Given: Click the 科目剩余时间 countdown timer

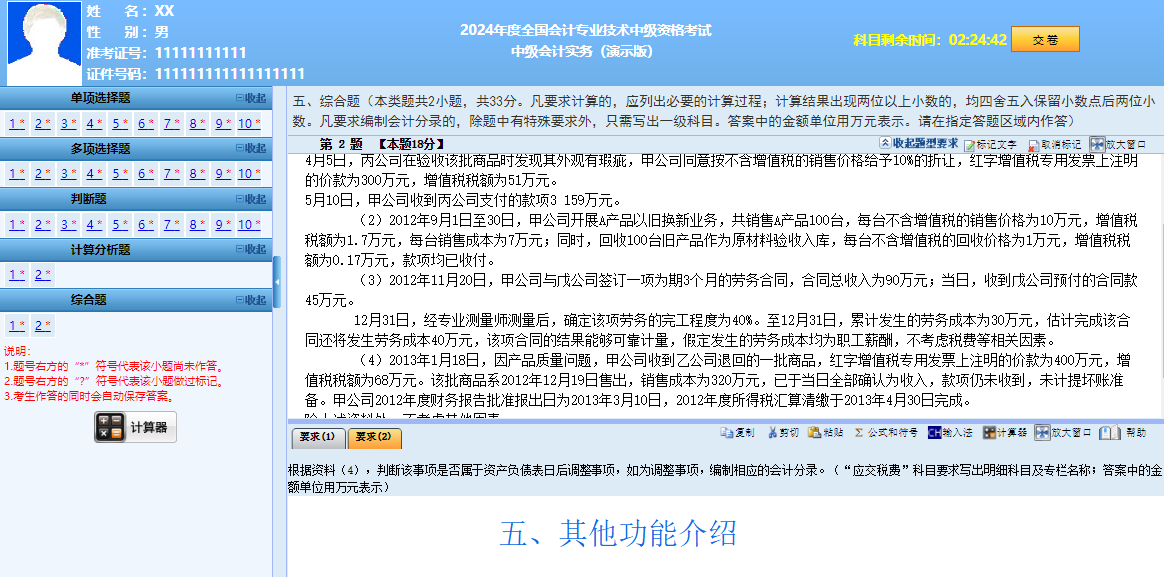Looking at the screenshot, I should point(929,39).
